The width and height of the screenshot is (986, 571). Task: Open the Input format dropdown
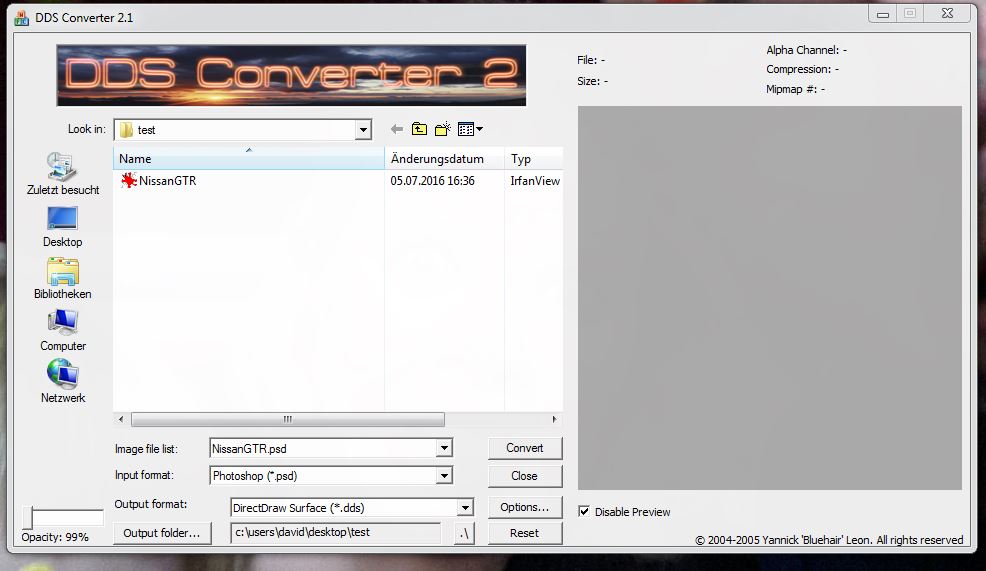coord(444,476)
